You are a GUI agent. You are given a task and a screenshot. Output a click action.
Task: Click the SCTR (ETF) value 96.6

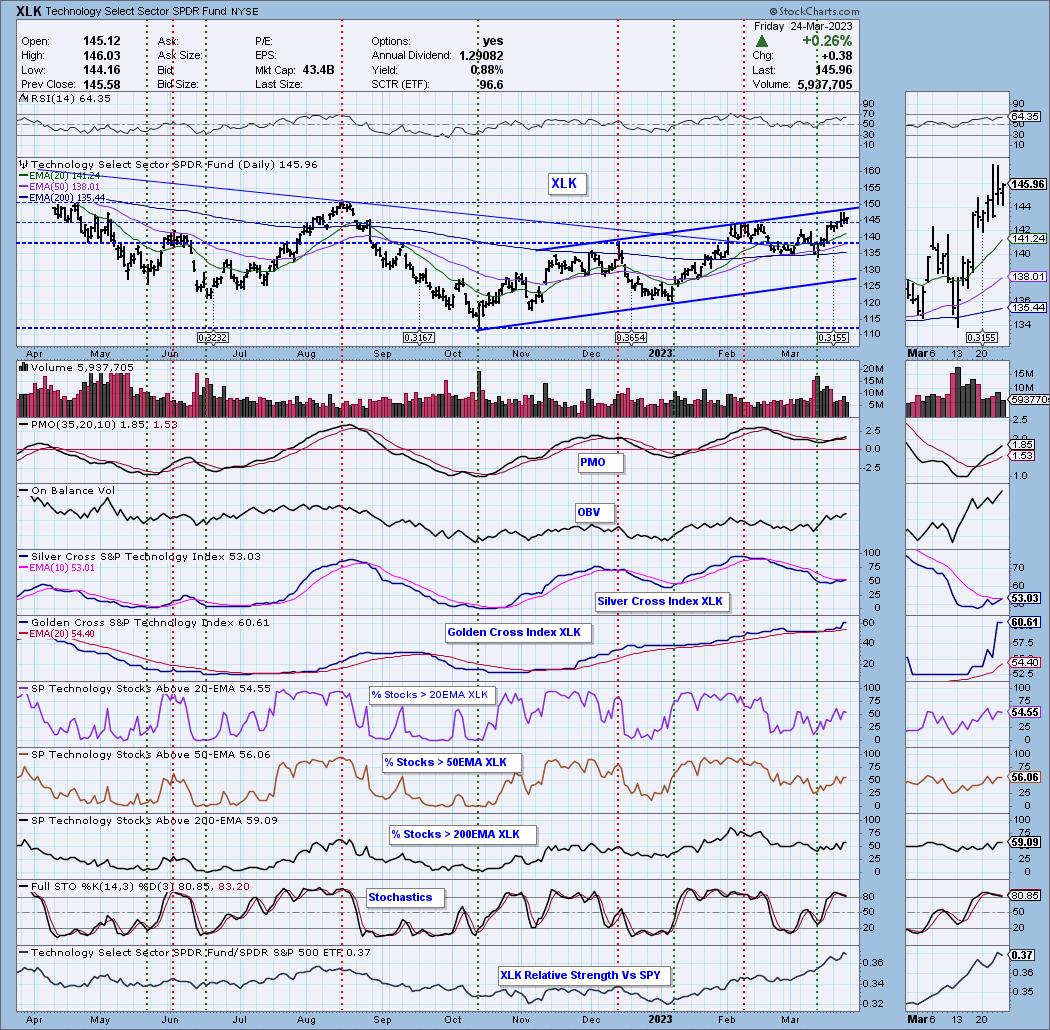(x=491, y=84)
